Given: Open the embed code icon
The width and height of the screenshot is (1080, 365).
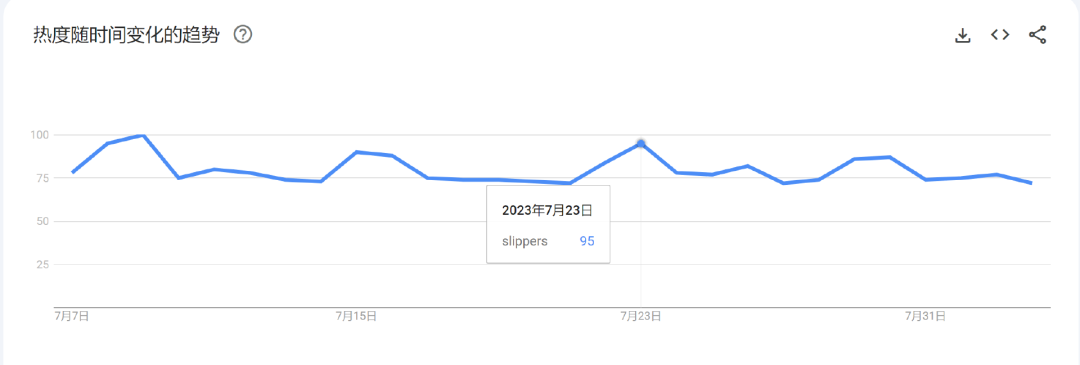Looking at the screenshot, I should 1000,34.
